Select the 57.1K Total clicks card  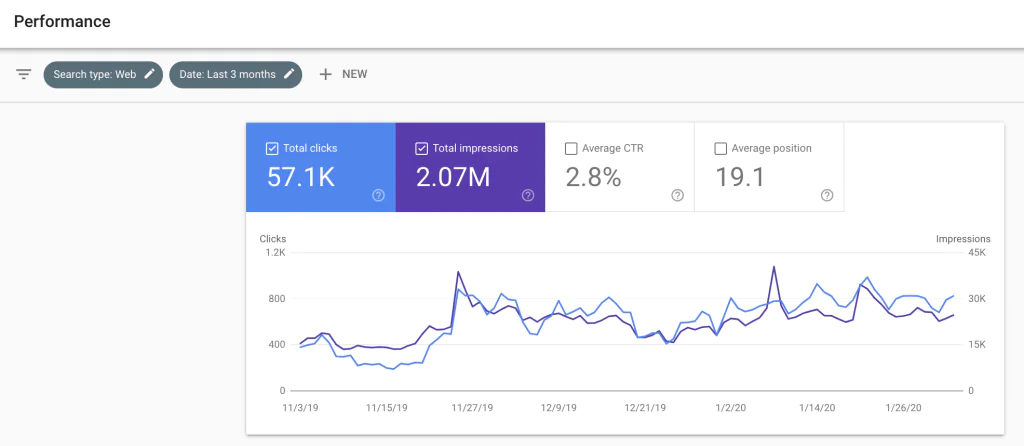click(321, 167)
